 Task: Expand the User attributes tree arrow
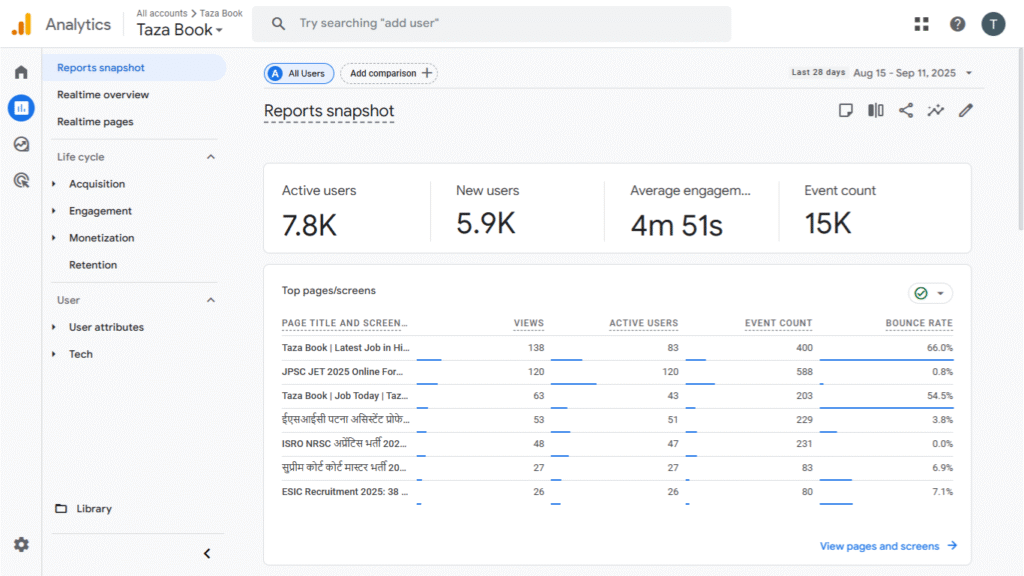click(x=54, y=327)
